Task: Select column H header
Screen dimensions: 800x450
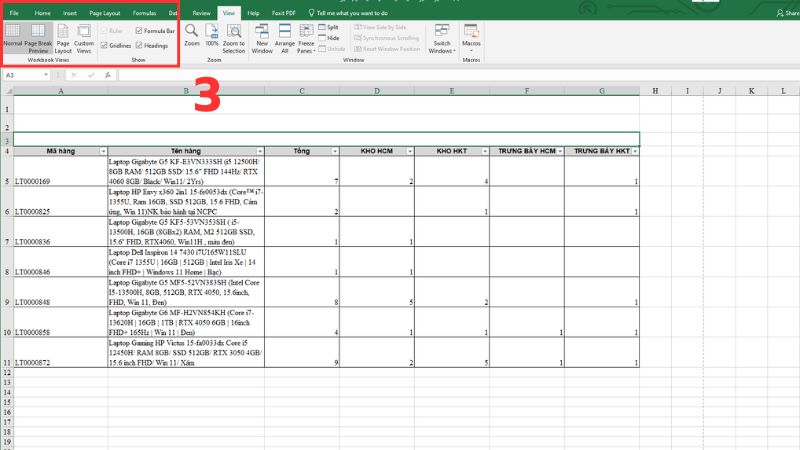Action: (655, 91)
